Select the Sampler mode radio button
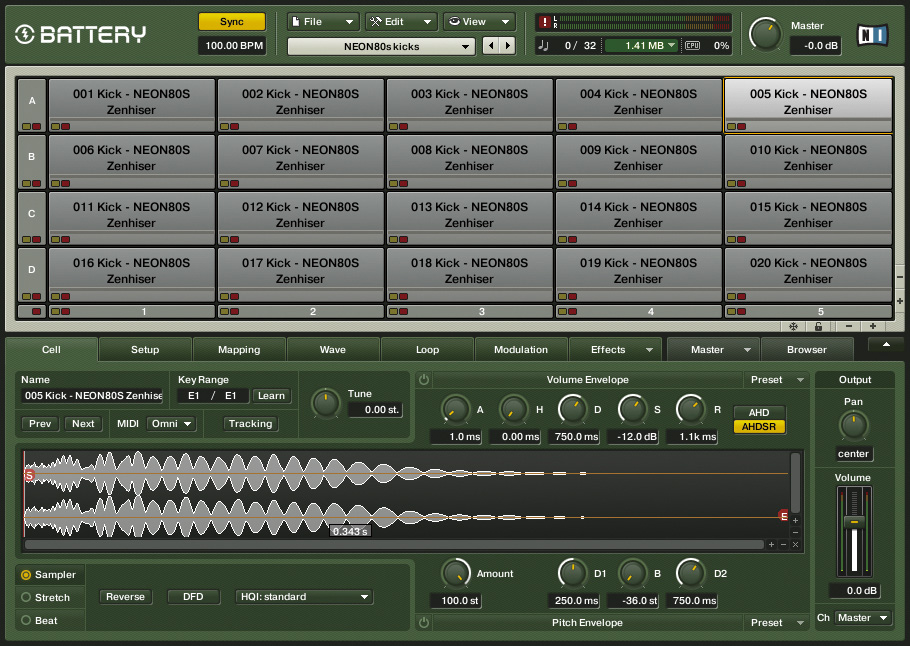 tap(26, 575)
